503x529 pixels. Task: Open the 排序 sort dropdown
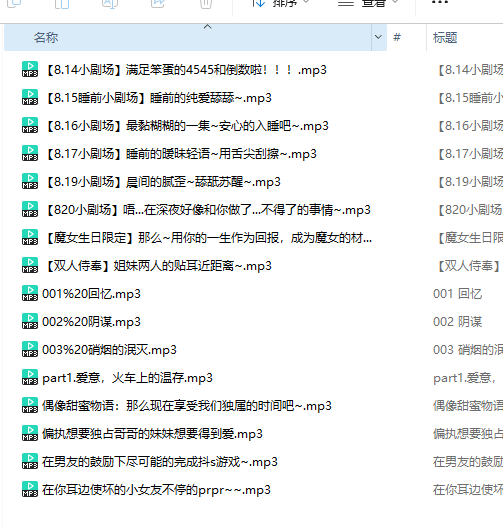(281, 3)
